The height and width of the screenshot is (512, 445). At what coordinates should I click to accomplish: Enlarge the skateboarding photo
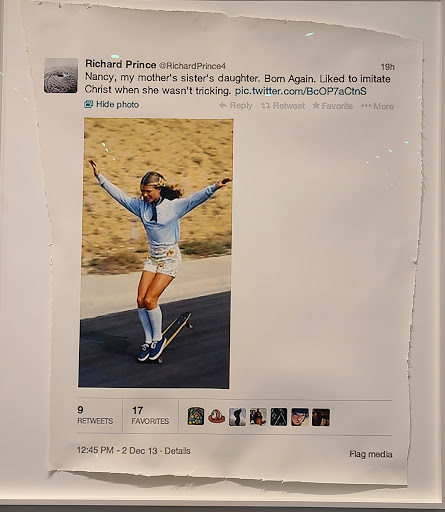[155, 253]
